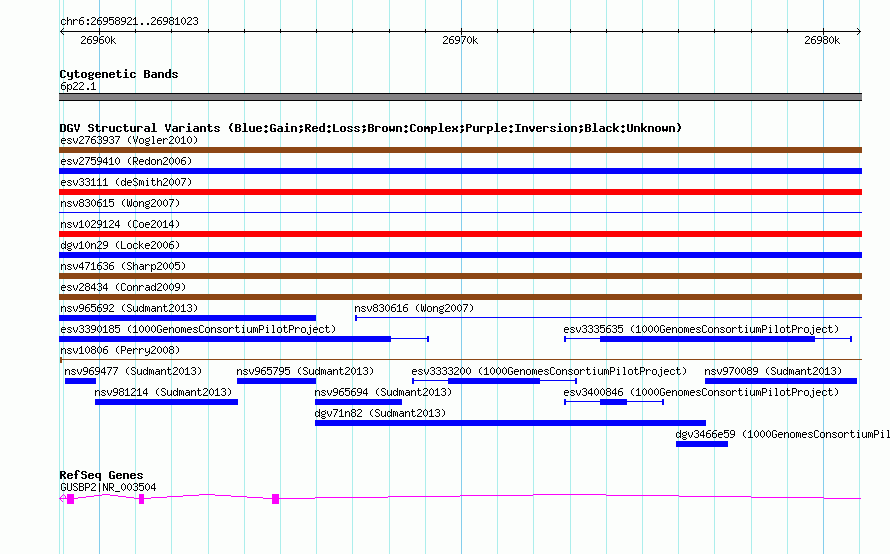Click the dgv71n82 (Sudmant2013) label
890x554 pixels.
380,413
